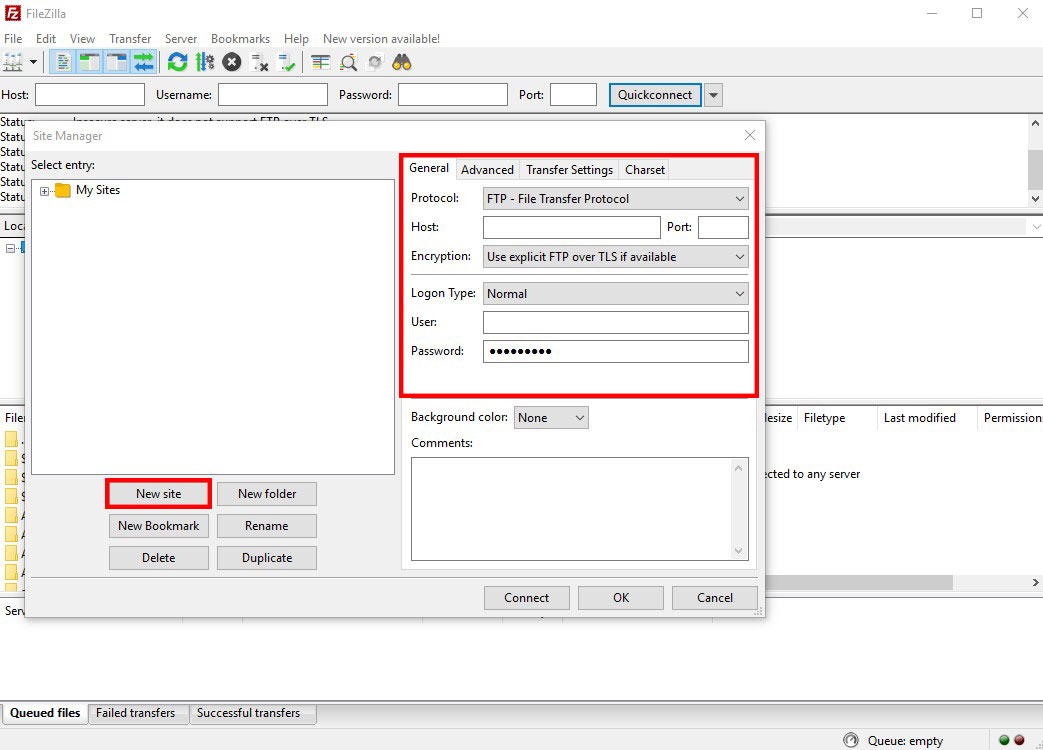
Task: Click the green Refresh file lists icon
Action: [177, 62]
